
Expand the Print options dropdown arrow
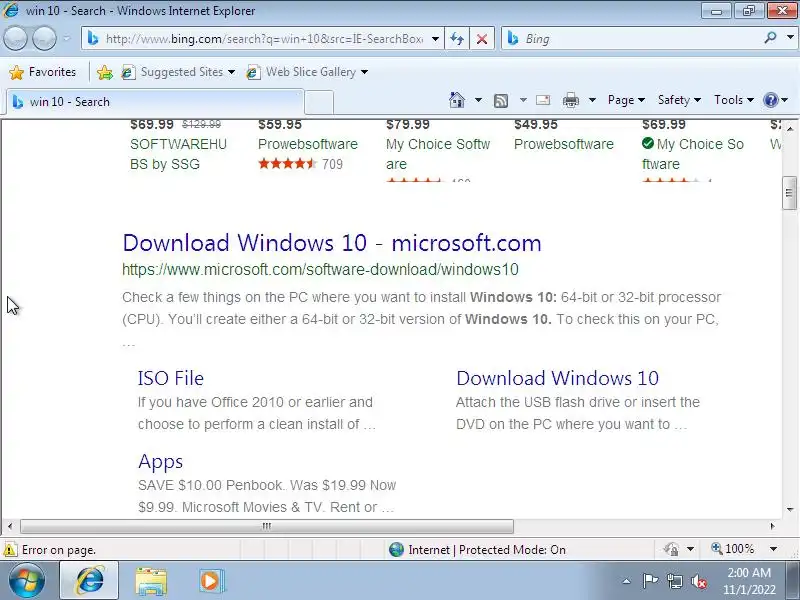tap(592, 100)
